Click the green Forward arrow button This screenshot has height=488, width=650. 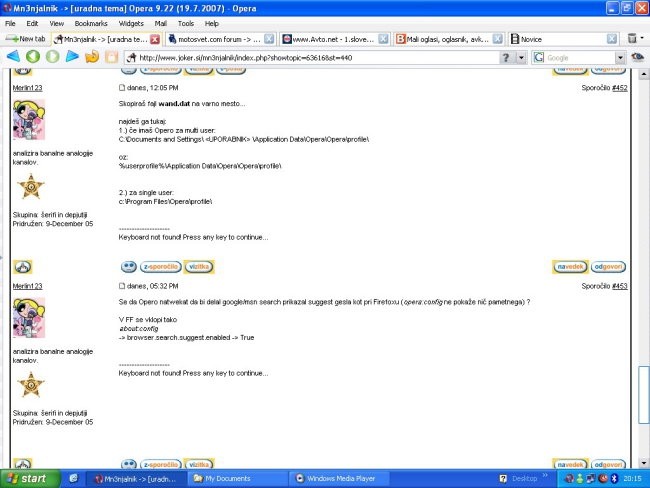click(x=52, y=57)
